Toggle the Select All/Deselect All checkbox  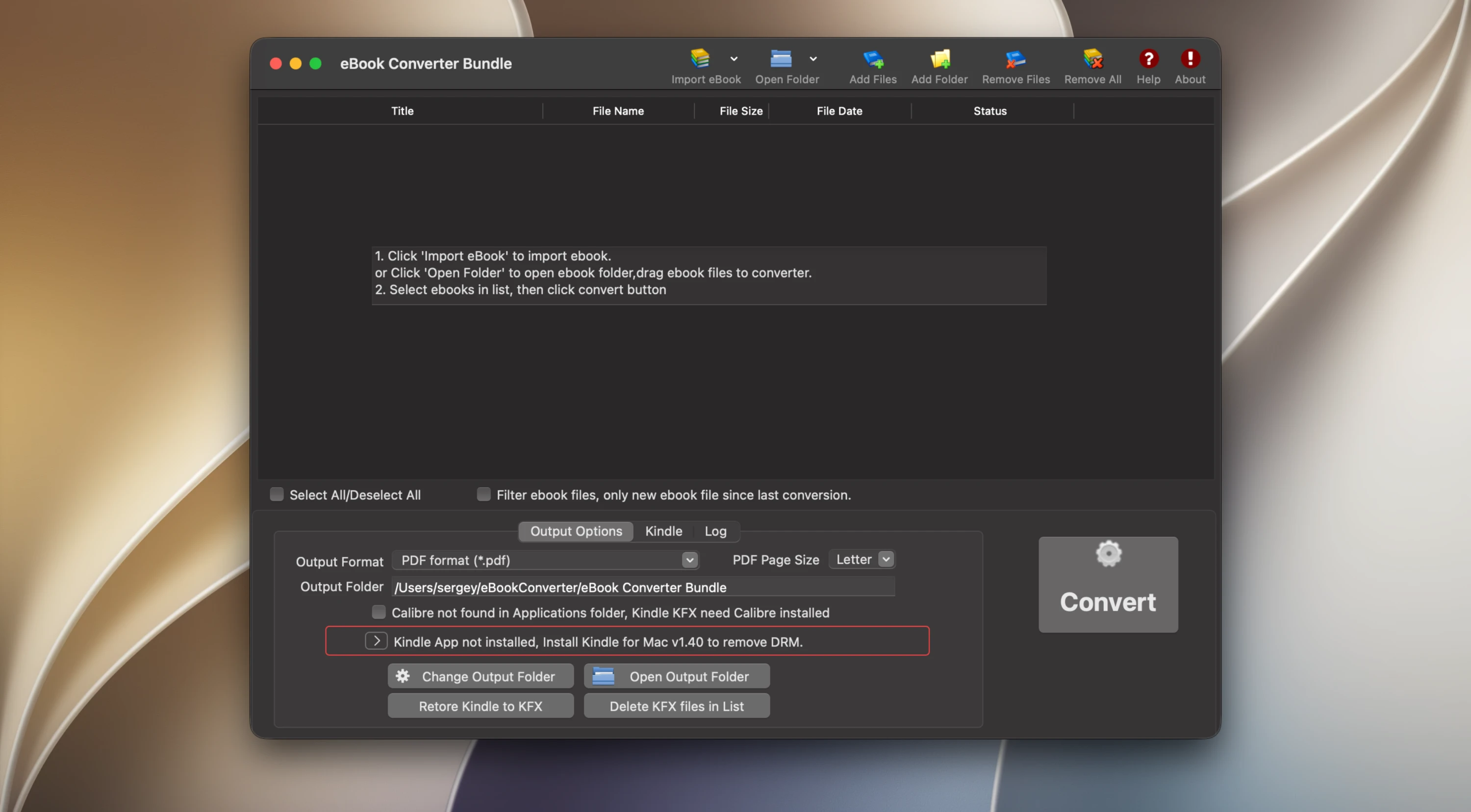277,494
